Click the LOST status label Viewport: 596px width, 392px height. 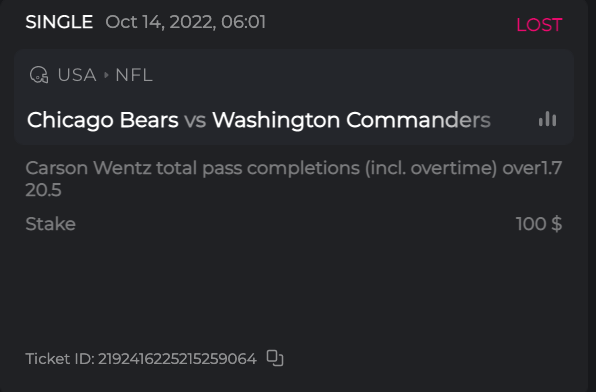(539, 25)
